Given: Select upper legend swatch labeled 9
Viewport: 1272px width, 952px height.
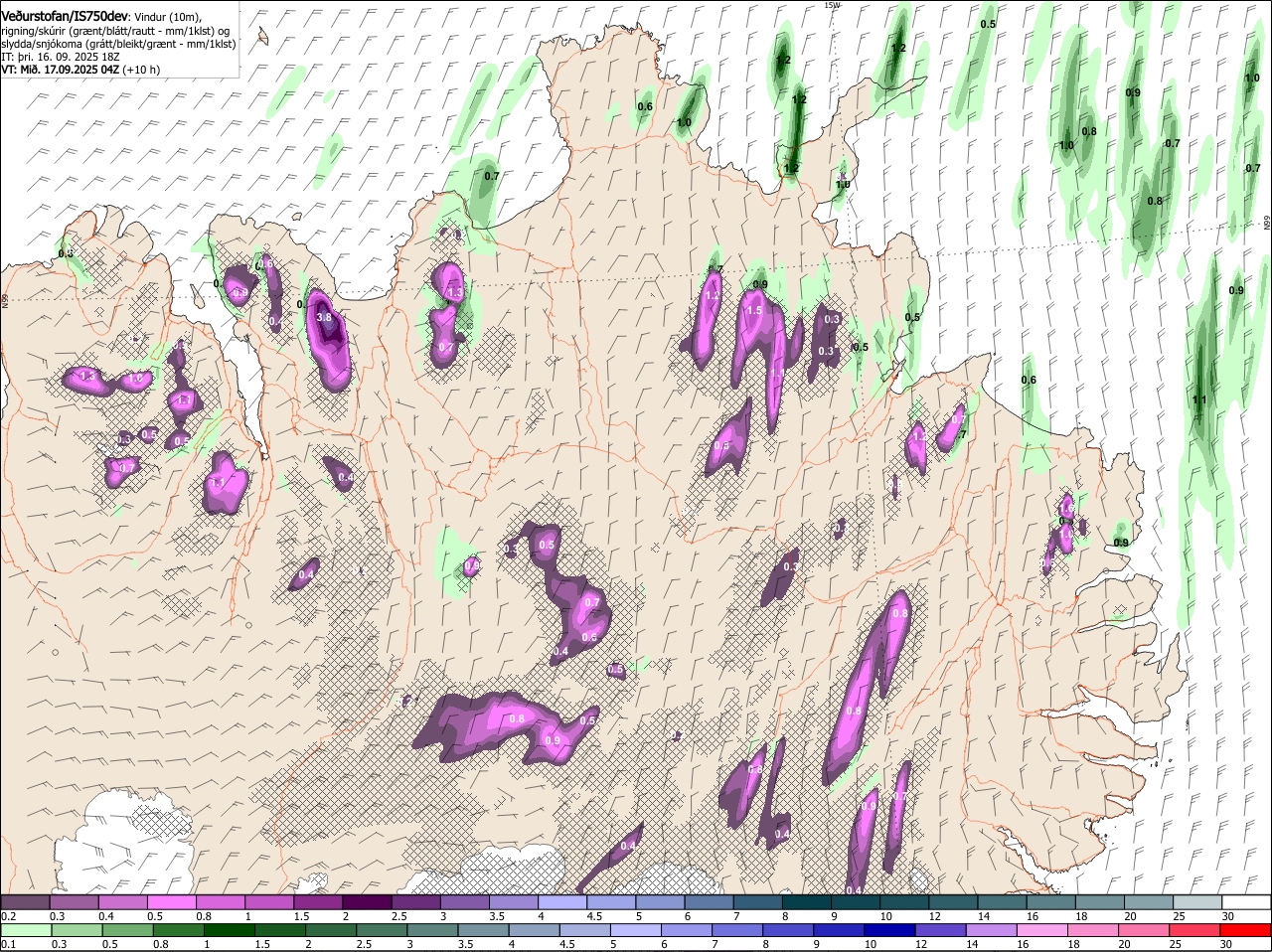Looking at the screenshot, I should coord(857,902).
